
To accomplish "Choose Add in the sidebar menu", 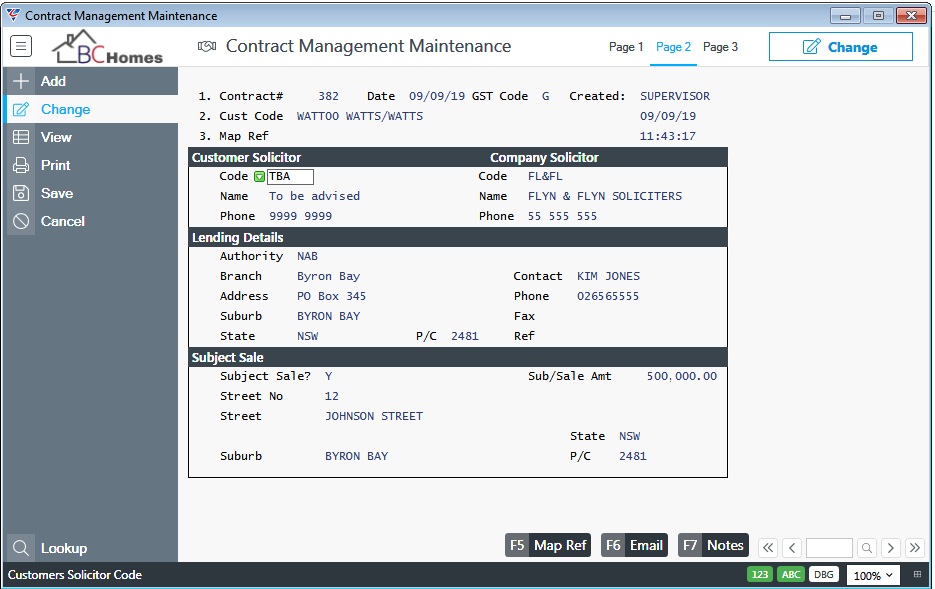I will 91,81.
